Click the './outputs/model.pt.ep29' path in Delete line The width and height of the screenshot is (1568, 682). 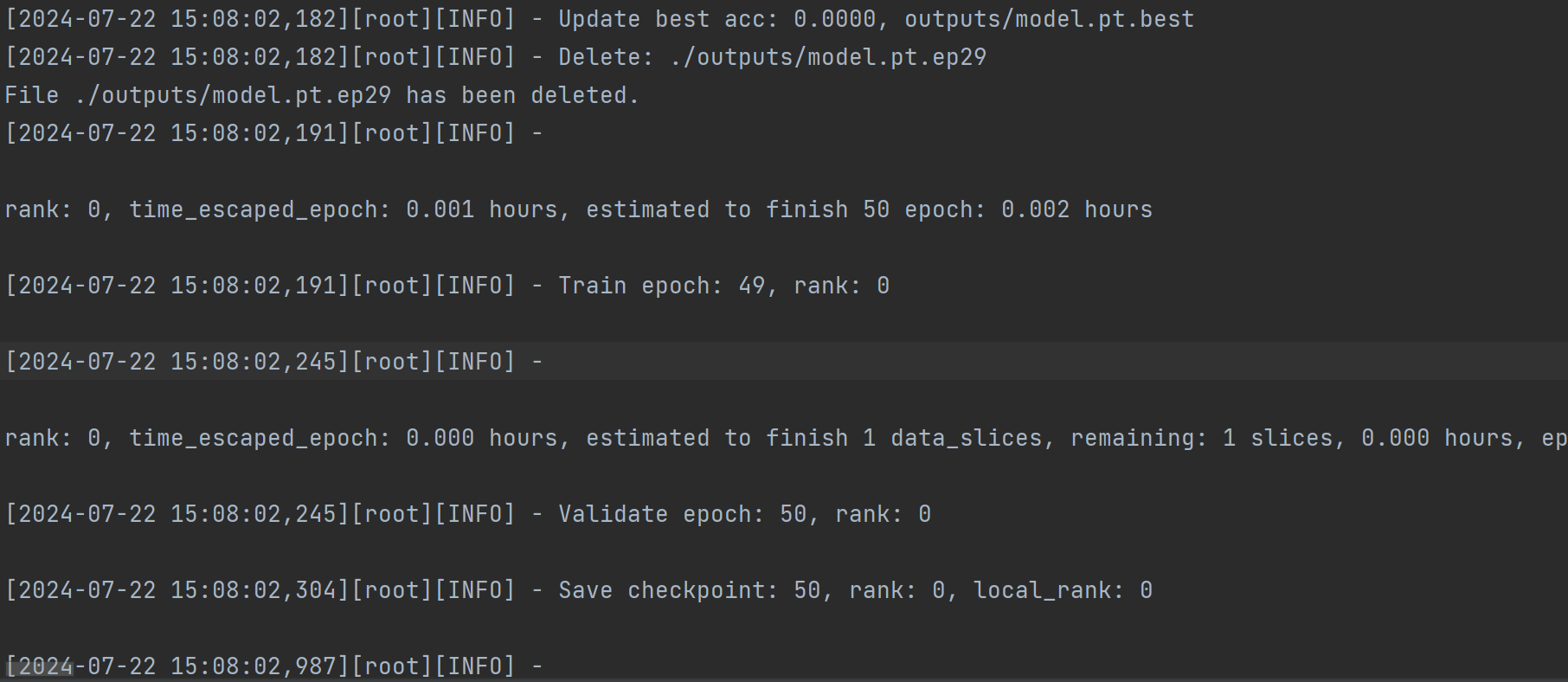(x=827, y=57)
